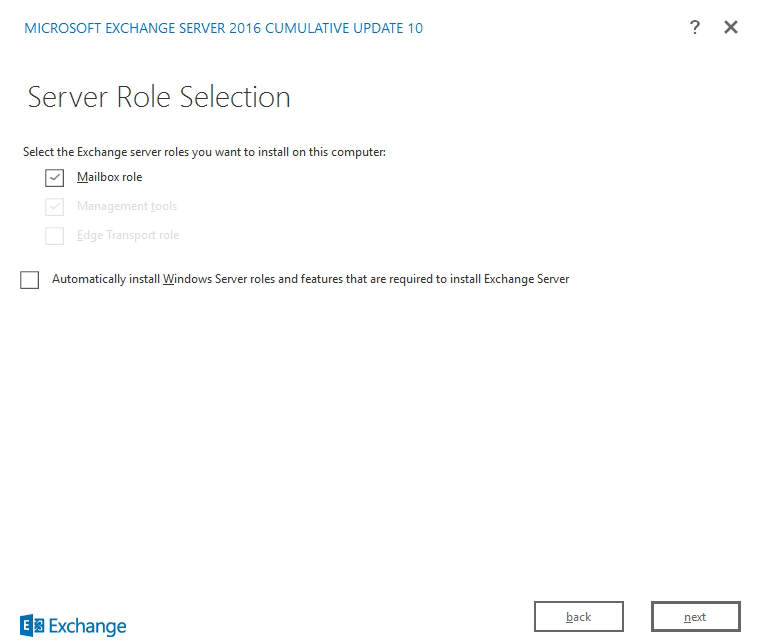This screenshot has height=641, width=763.
Task: Click the Edge Transport role label
Action: point(128,235)
